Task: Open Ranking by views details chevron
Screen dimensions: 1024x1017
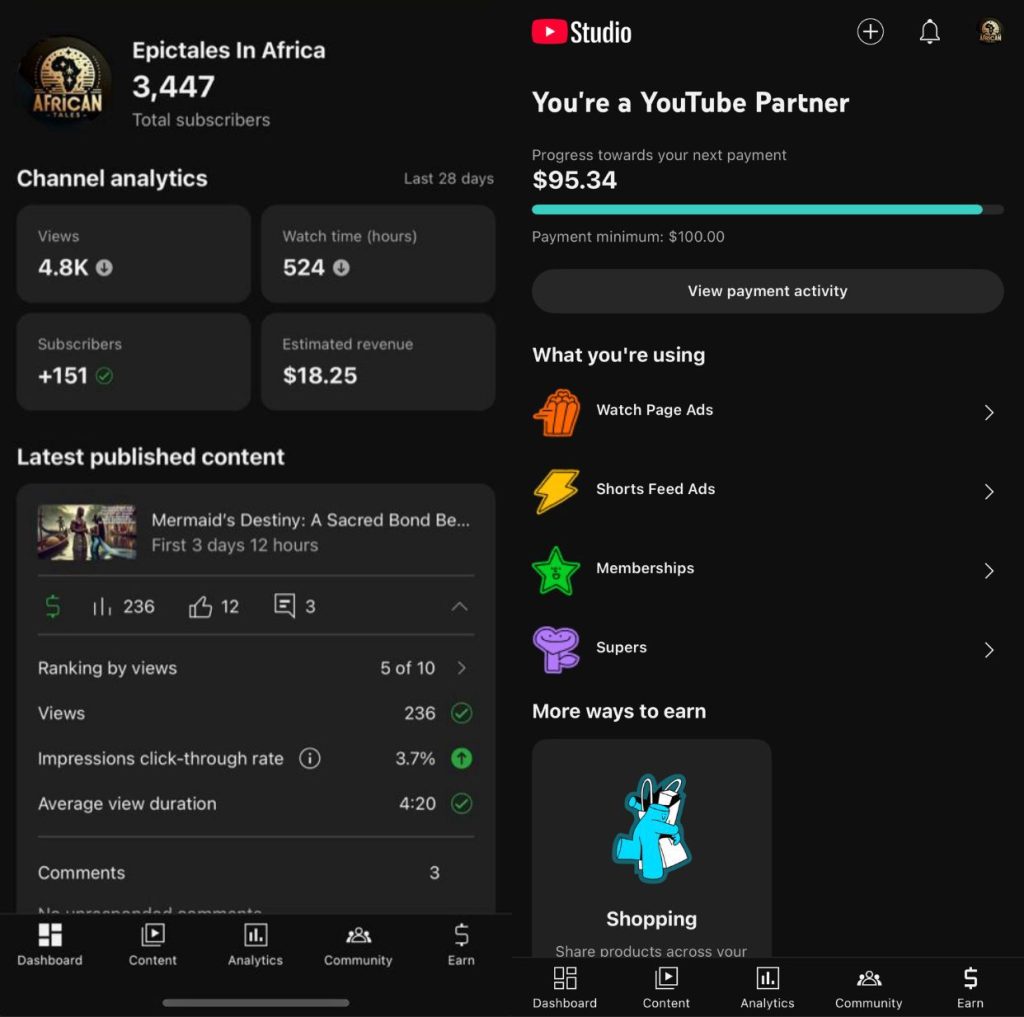Action: 462,668
